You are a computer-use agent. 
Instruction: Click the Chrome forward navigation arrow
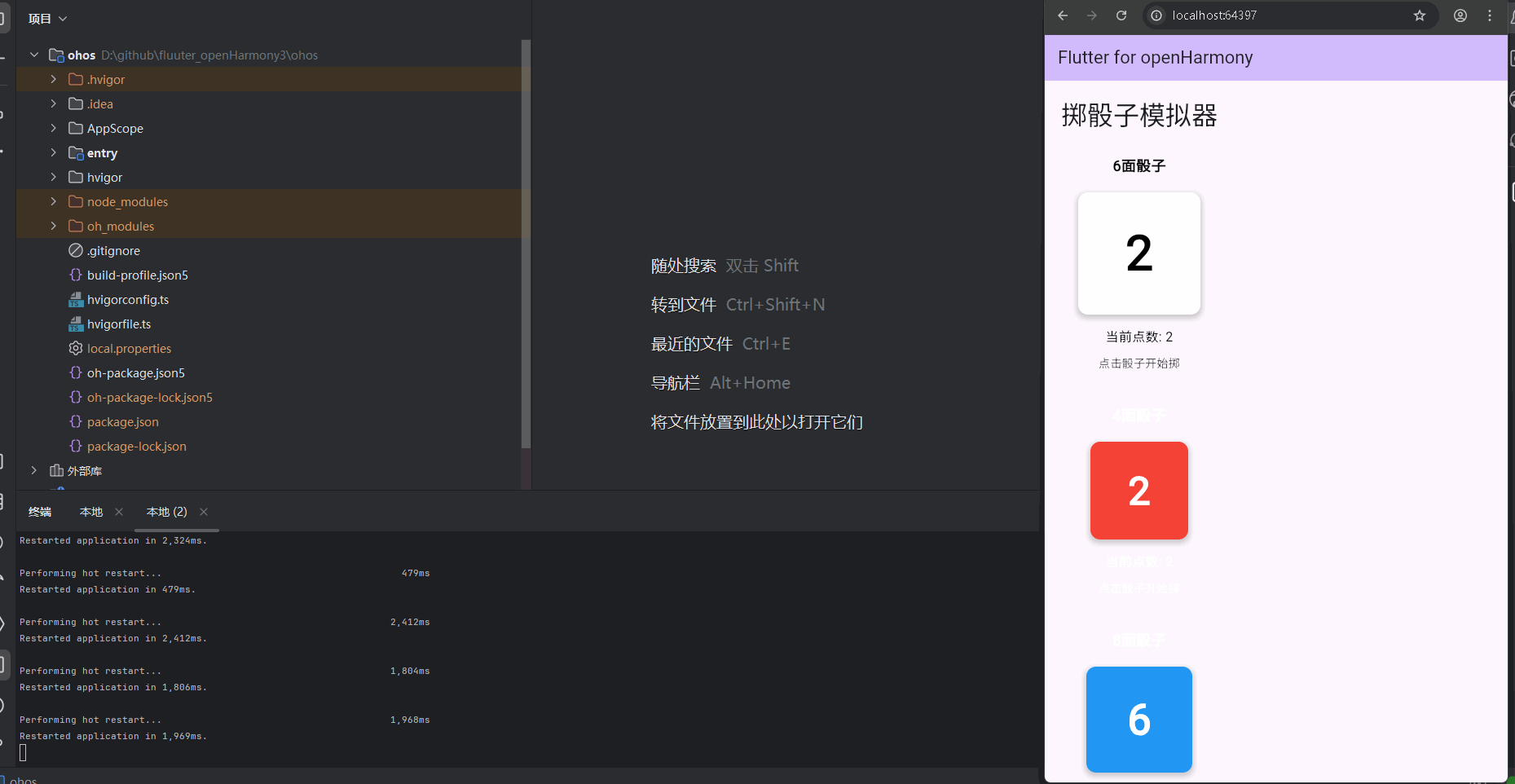(1091, 15)
